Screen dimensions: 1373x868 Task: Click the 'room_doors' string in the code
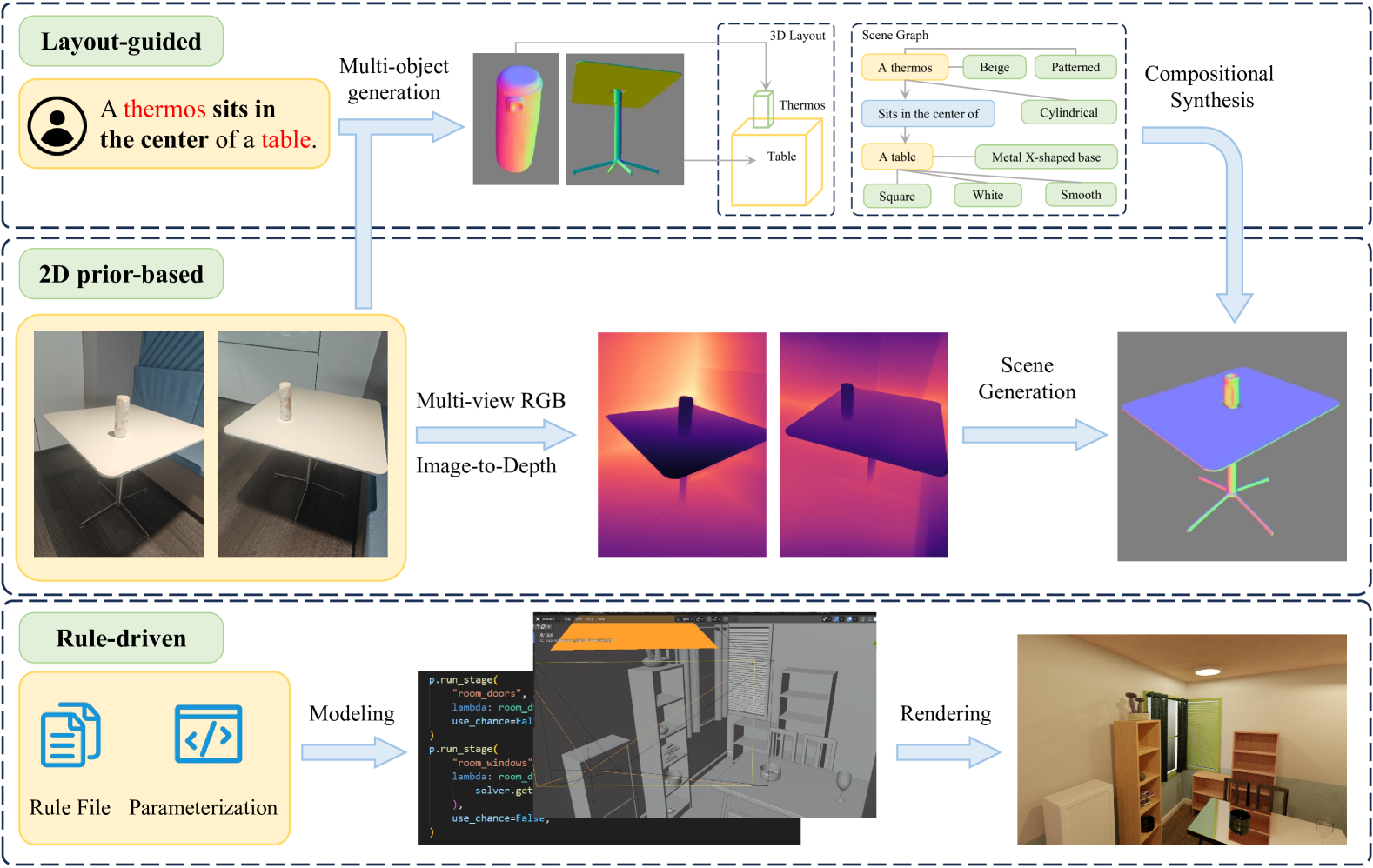(x=489, y=693)
